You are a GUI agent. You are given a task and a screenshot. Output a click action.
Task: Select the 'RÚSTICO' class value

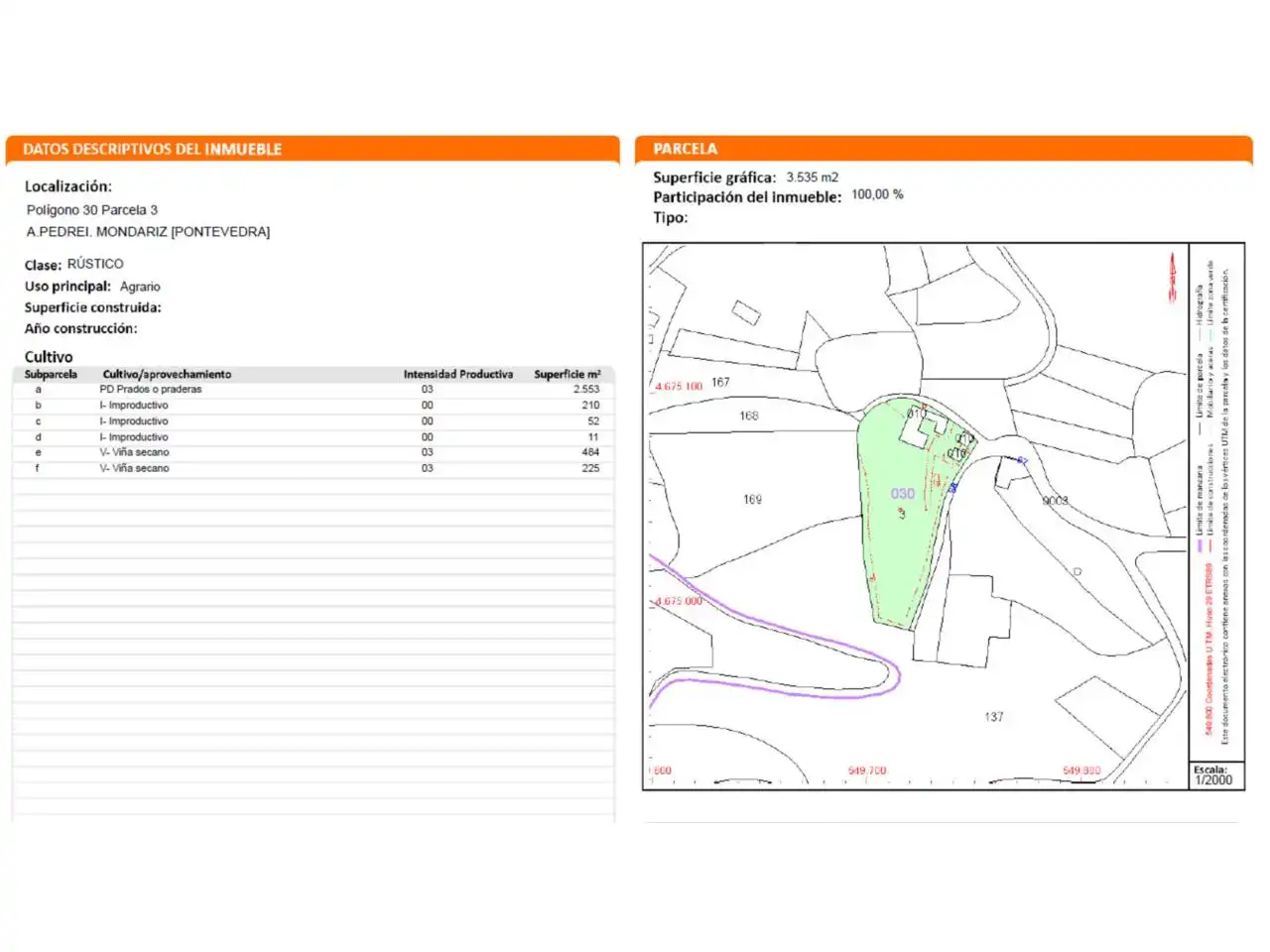coord(95,264)
